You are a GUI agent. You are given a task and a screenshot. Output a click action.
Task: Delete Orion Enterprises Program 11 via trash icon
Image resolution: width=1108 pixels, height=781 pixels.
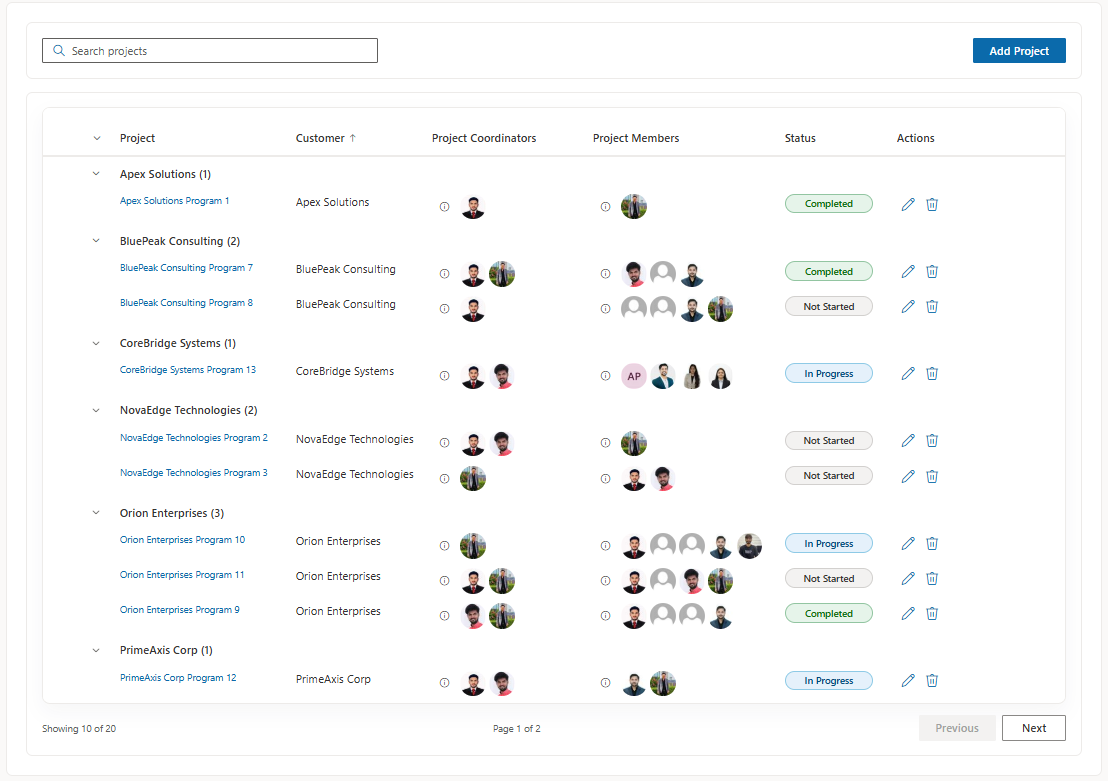932,578
